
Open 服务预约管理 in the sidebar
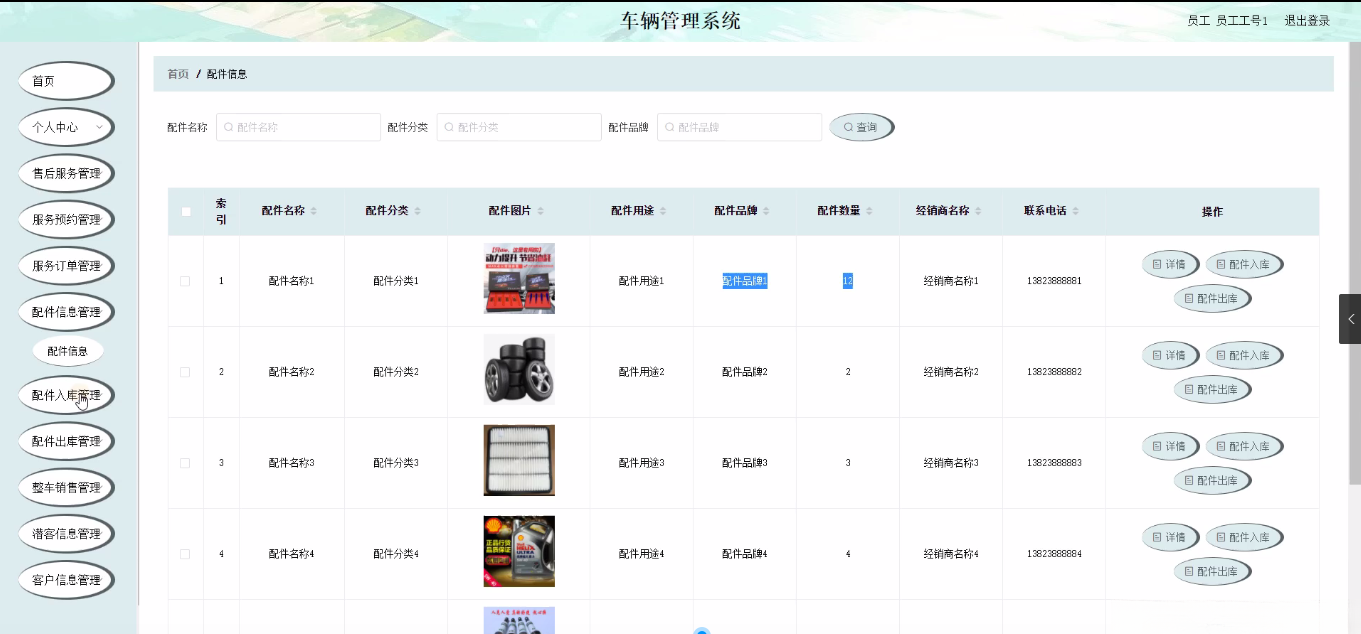[66, 219]
